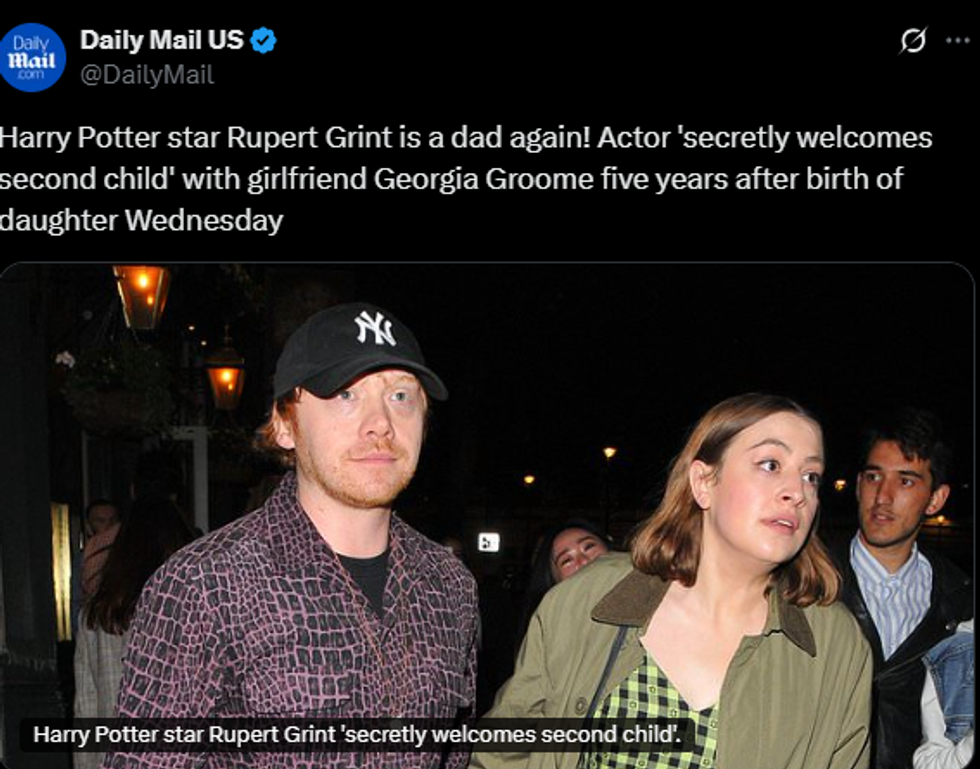Open the article card caption 'secretly welcomes second child'
980x769 pixels.
pos(357,734)
